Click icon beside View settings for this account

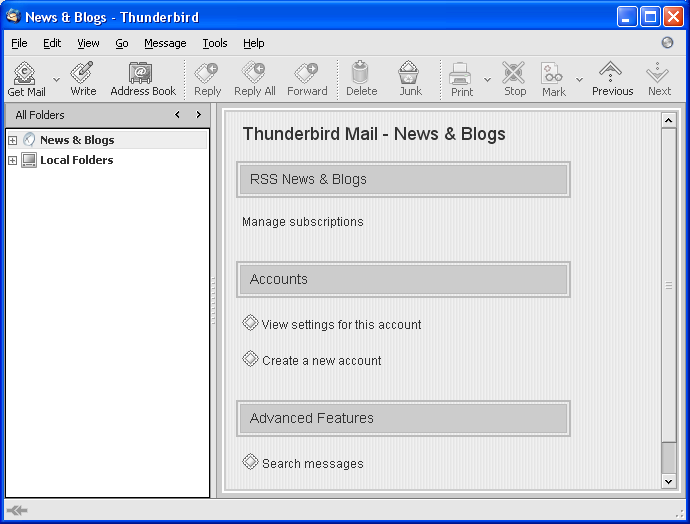[x=250, y=322]
